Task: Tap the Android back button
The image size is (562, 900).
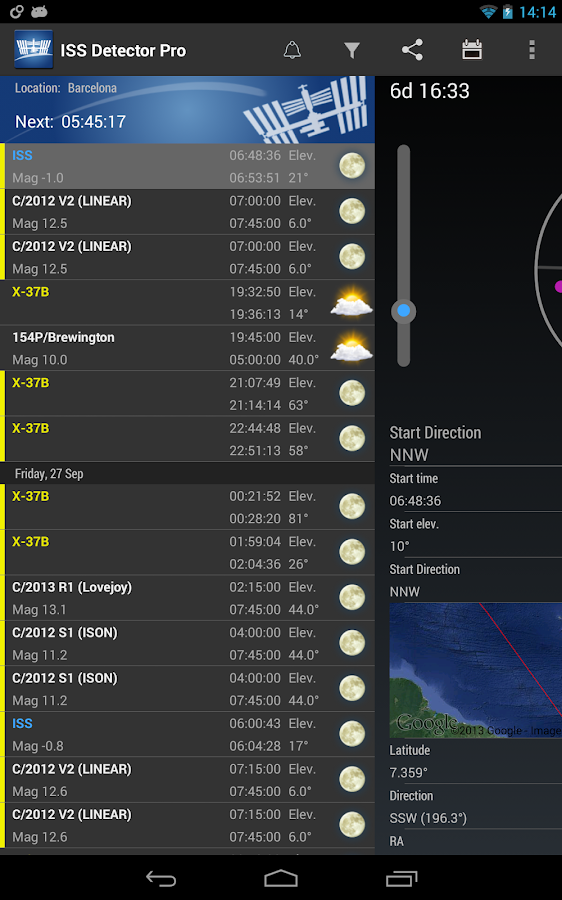Action: (161, 878)
